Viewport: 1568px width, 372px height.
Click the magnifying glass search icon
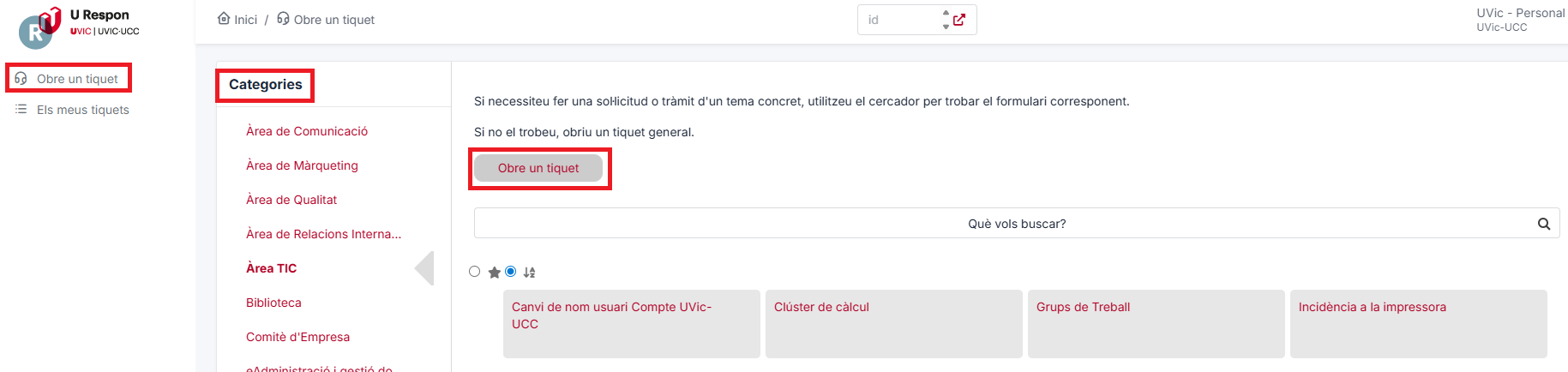(x=1544, y=224)
